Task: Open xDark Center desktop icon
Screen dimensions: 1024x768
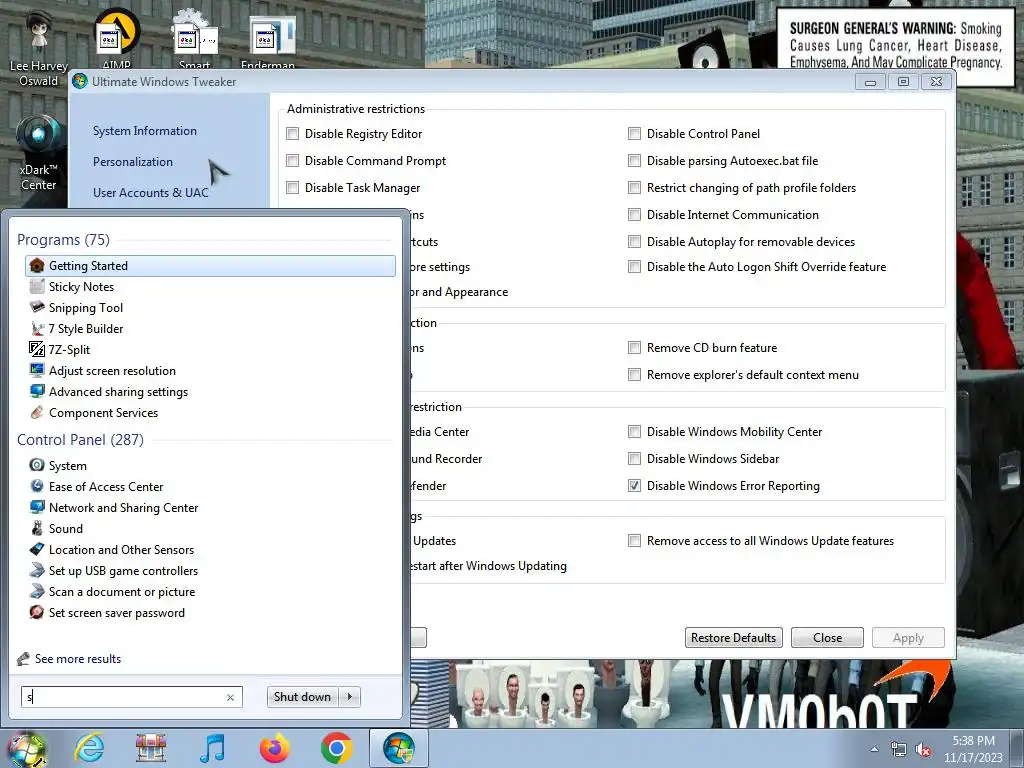Action: (39, 153)
